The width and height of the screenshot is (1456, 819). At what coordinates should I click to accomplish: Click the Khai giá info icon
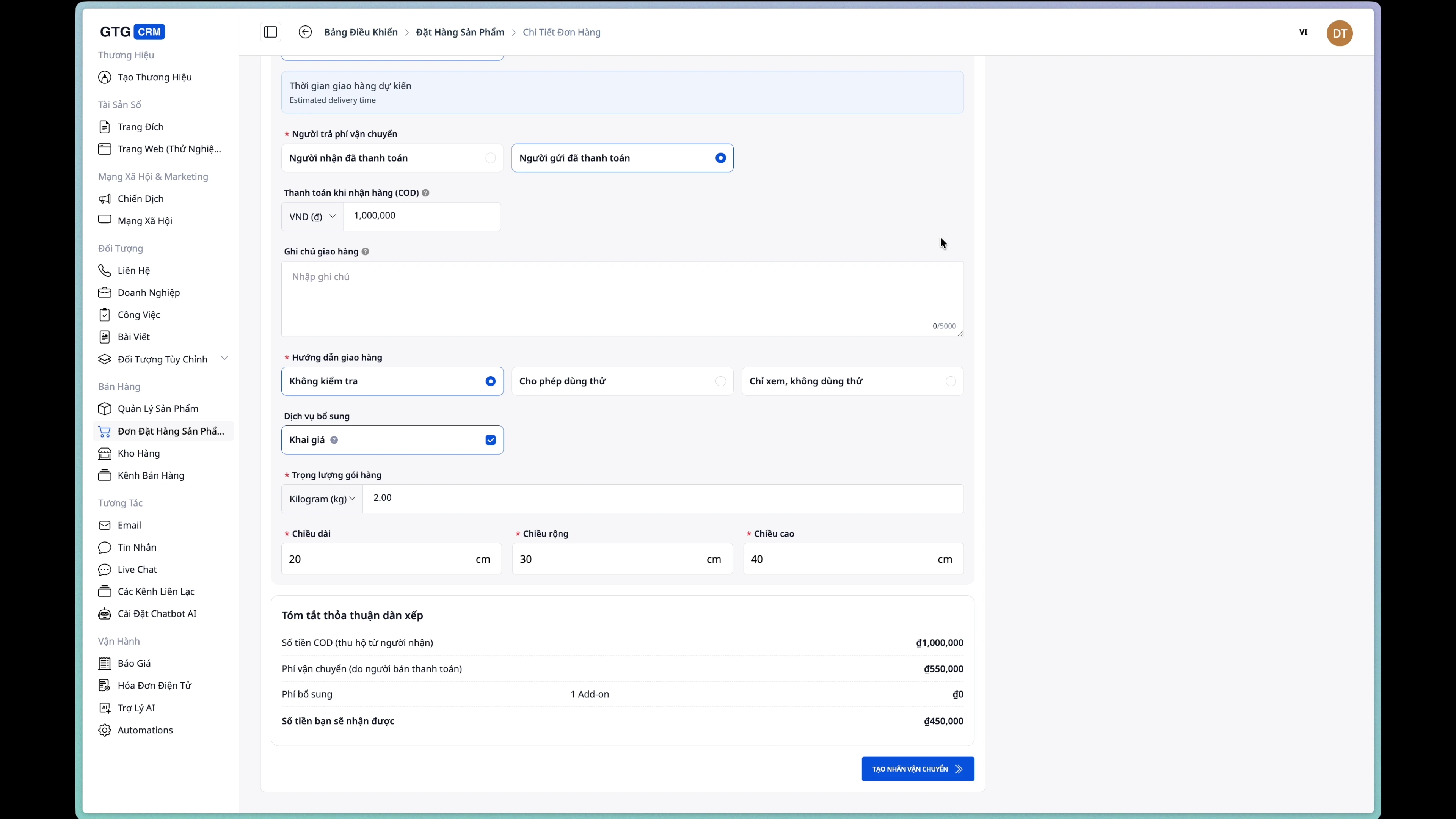pyautogui.click(x=334, y=440)
